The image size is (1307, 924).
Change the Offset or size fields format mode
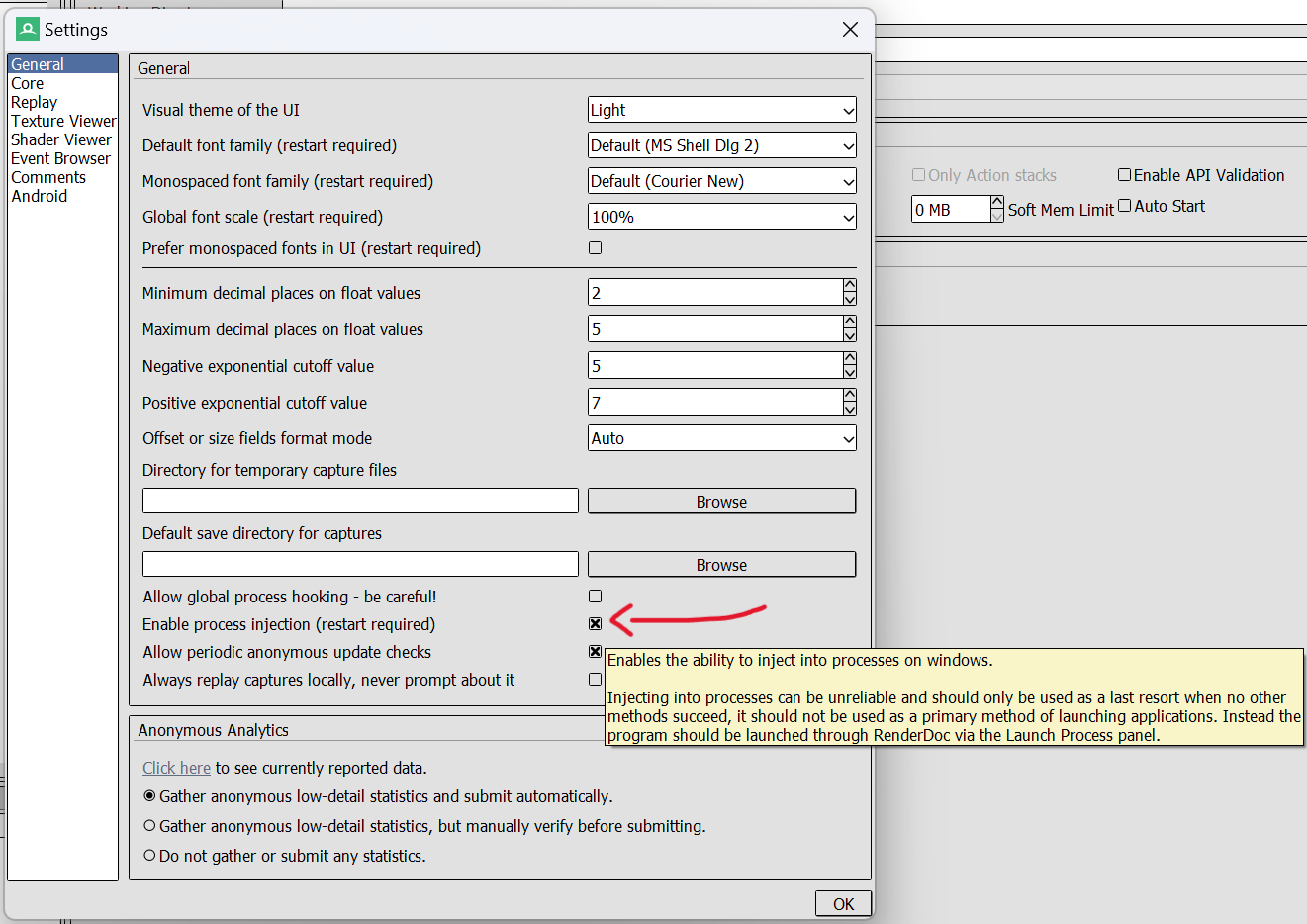click(721, 437)
